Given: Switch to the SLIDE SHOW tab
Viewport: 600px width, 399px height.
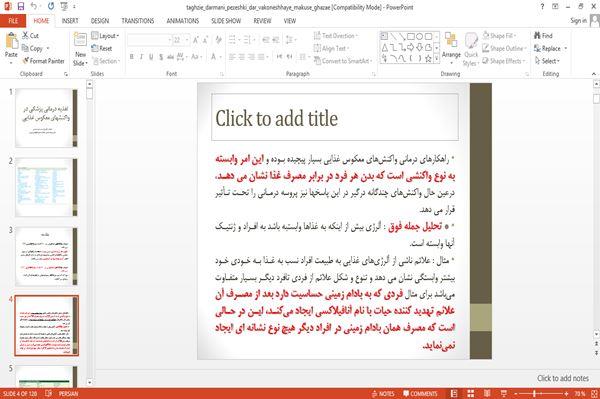Looking at the screenshot, I should click(226, 21).
